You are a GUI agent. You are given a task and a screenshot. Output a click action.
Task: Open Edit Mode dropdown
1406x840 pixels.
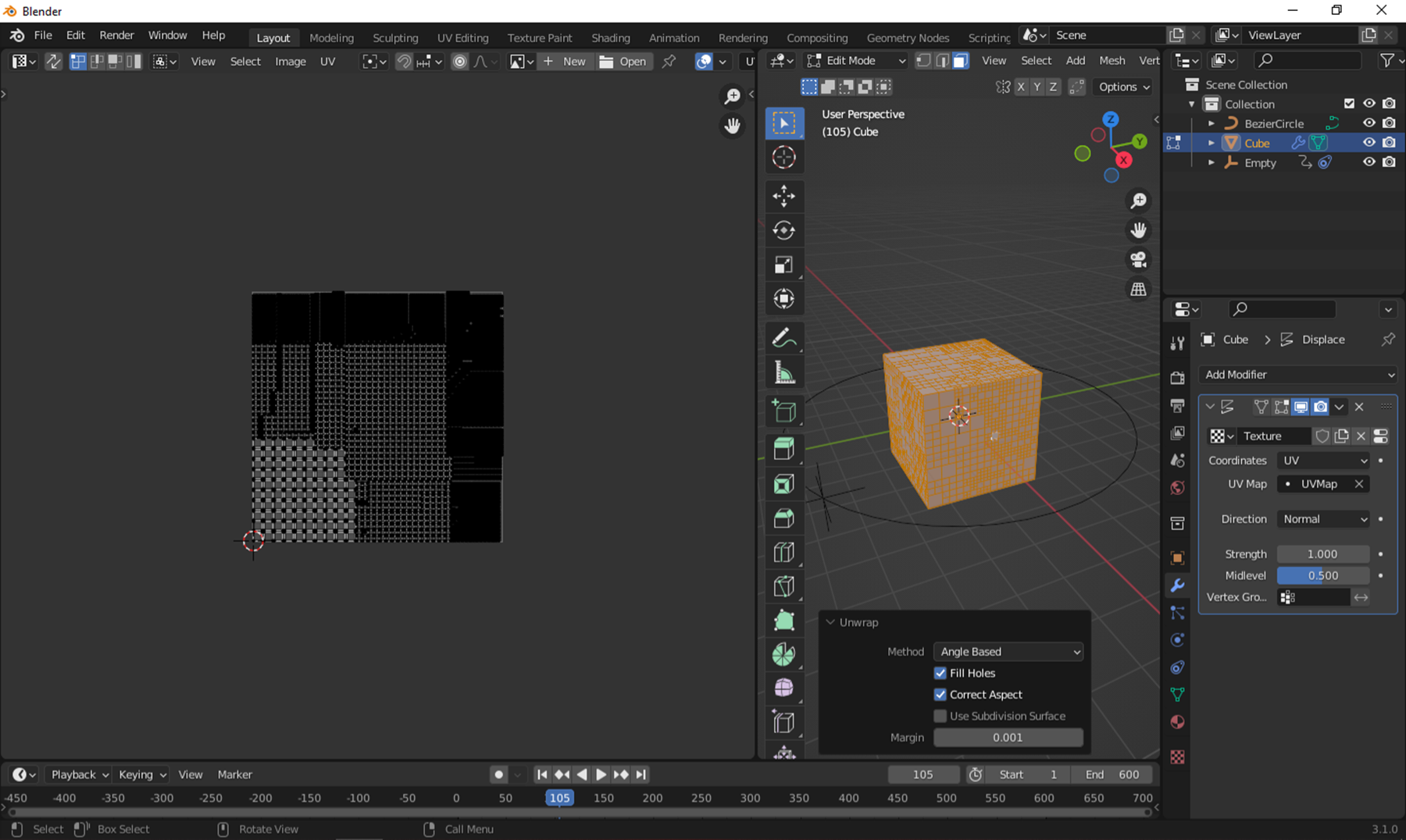pos(856,61)
